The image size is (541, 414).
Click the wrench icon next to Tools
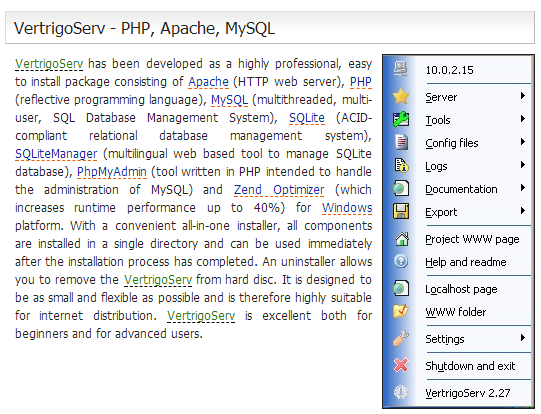(x=401, y=119)
